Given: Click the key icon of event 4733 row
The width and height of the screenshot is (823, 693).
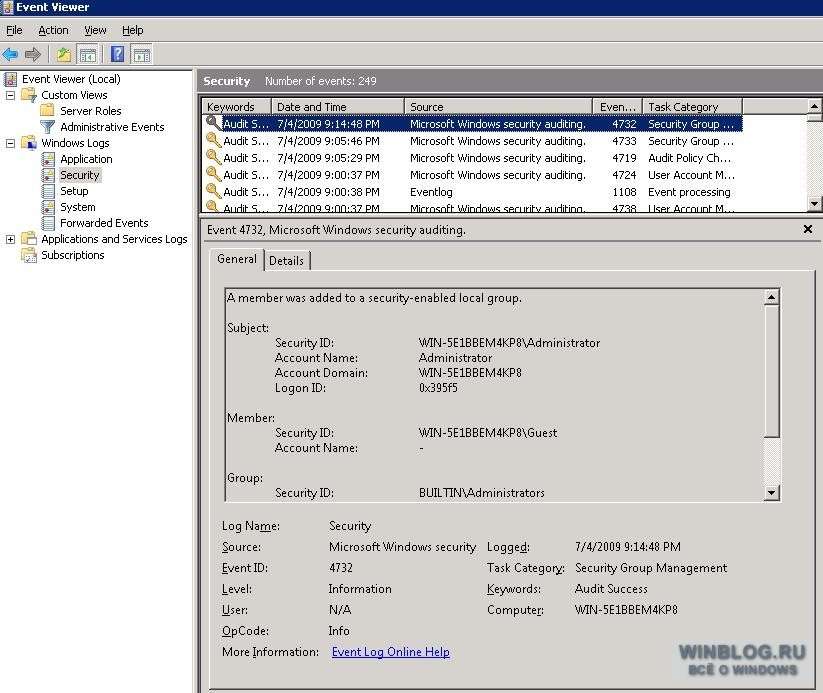Looking at the screenshot, I should [213, 140].
